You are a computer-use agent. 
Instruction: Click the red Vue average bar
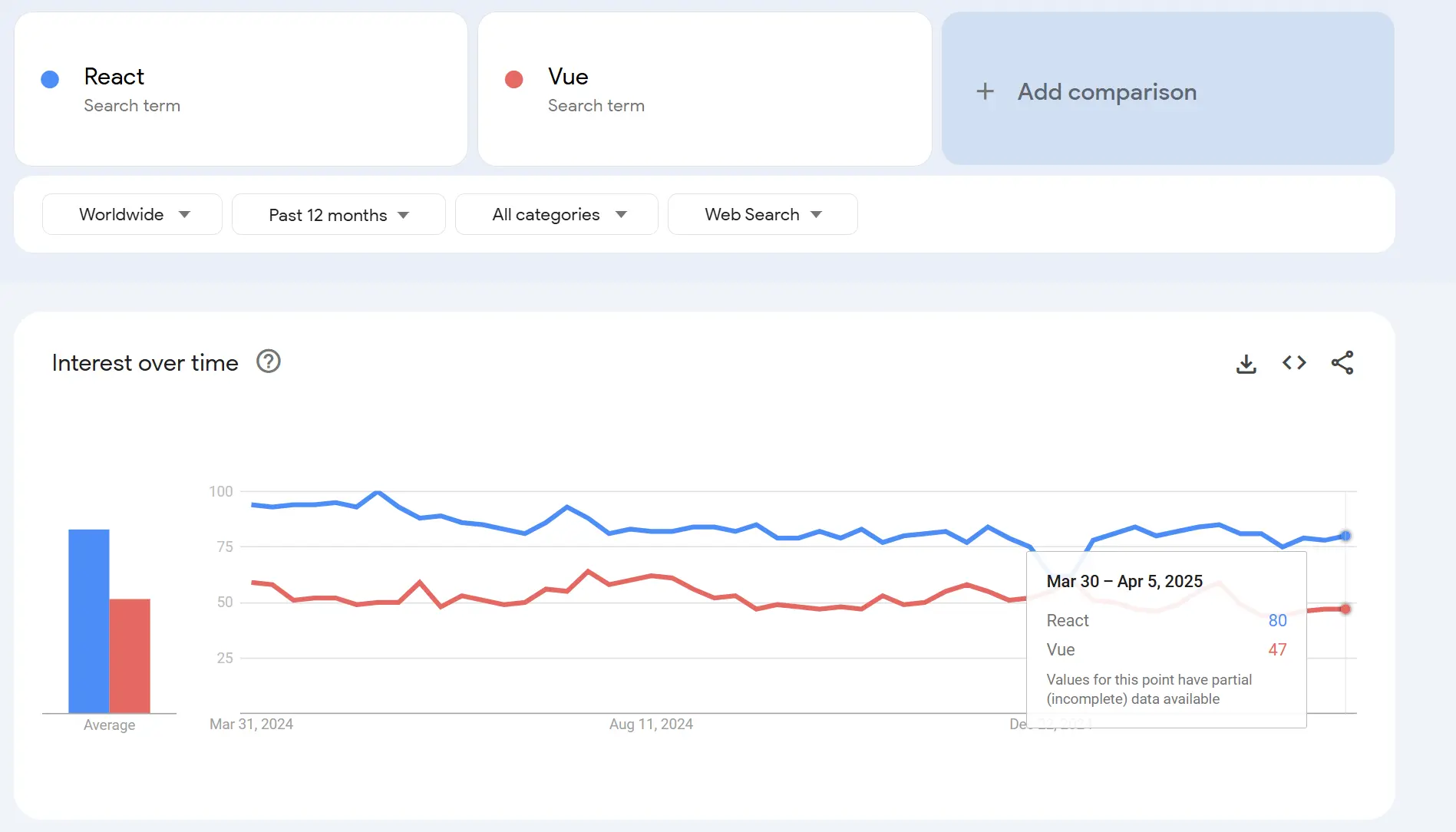coord(130,655)
